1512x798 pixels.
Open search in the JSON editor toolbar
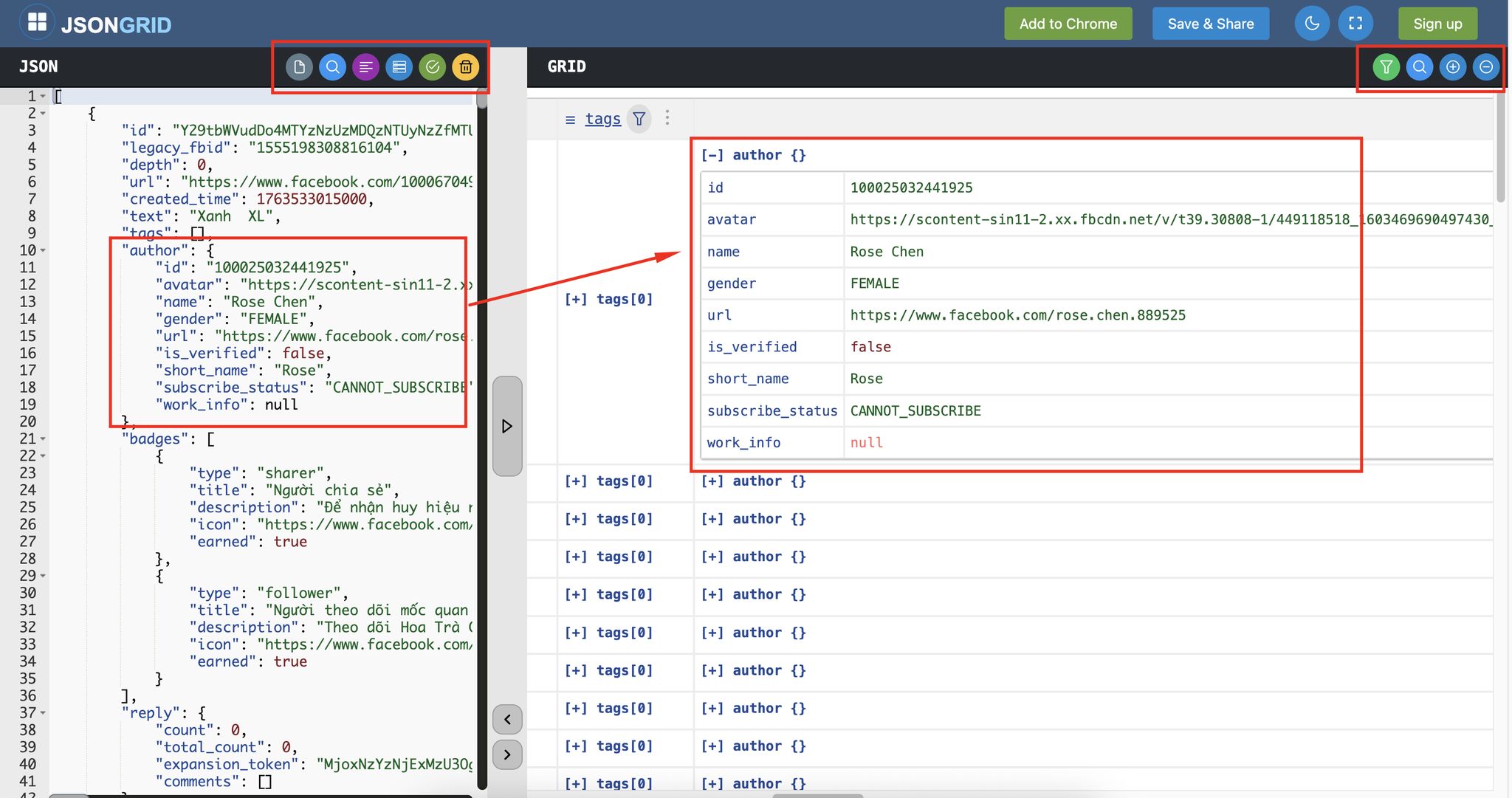pyautogui.click(x=332, y=67)
